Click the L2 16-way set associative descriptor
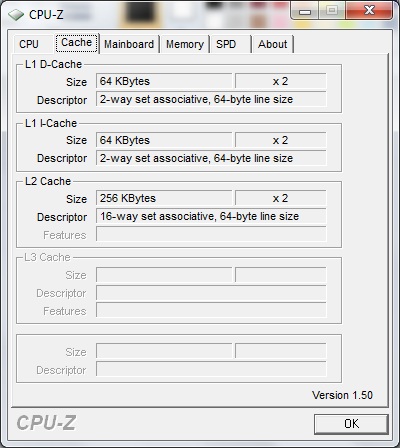Screen dimensions: 400x448 (211, 216)
